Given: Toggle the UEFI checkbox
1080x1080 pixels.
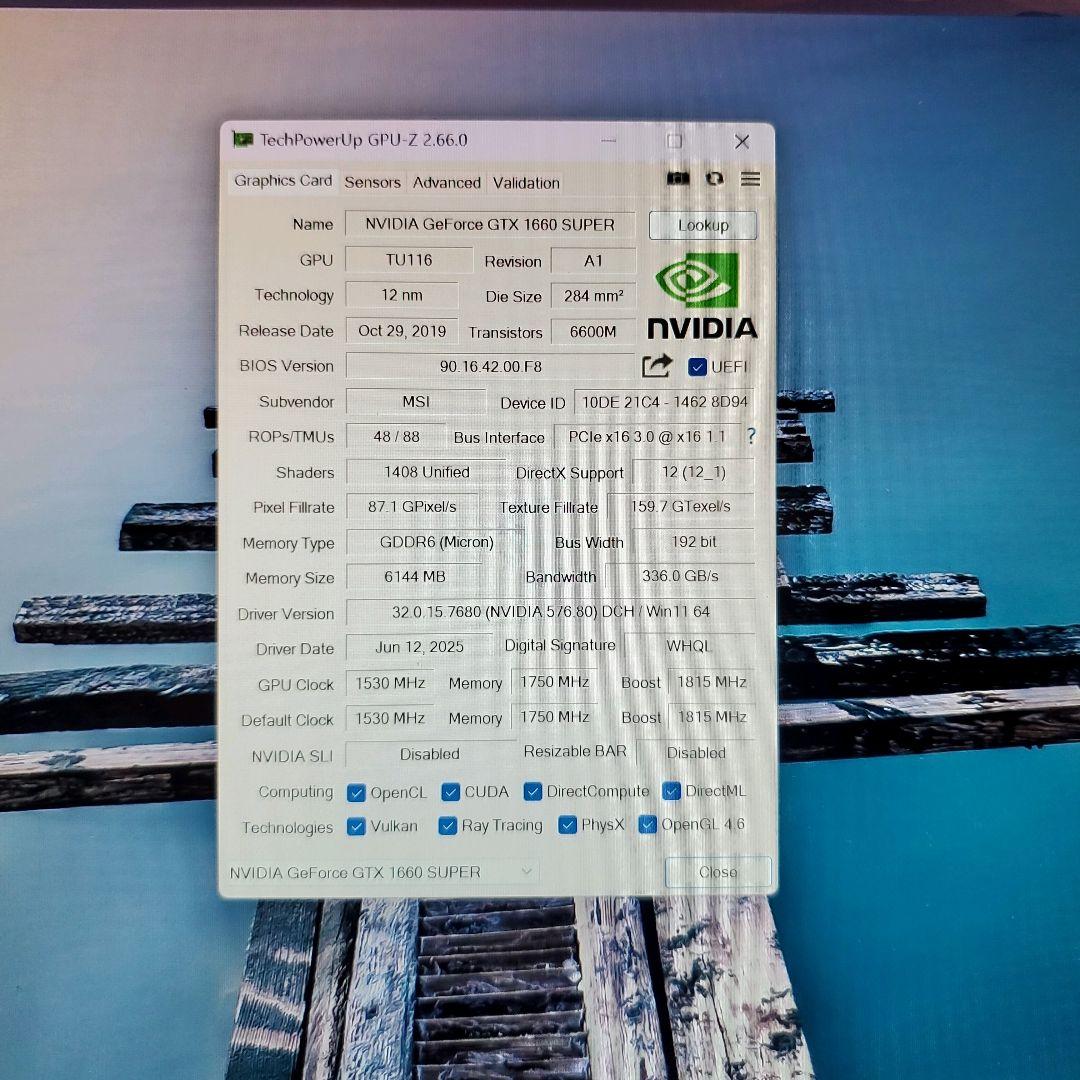Looking at the screenshot, I should click(x=697, y=366).
